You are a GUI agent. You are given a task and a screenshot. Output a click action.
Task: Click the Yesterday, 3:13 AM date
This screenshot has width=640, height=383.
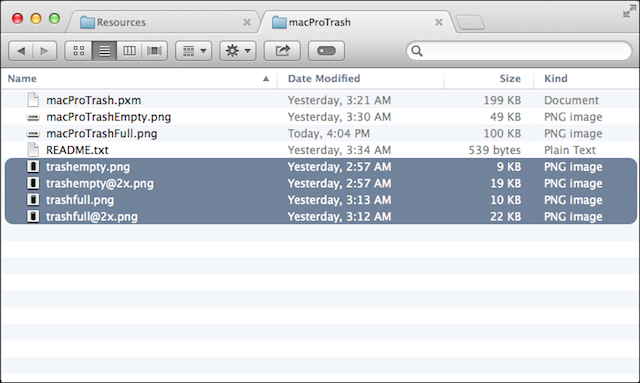(339, 200)
